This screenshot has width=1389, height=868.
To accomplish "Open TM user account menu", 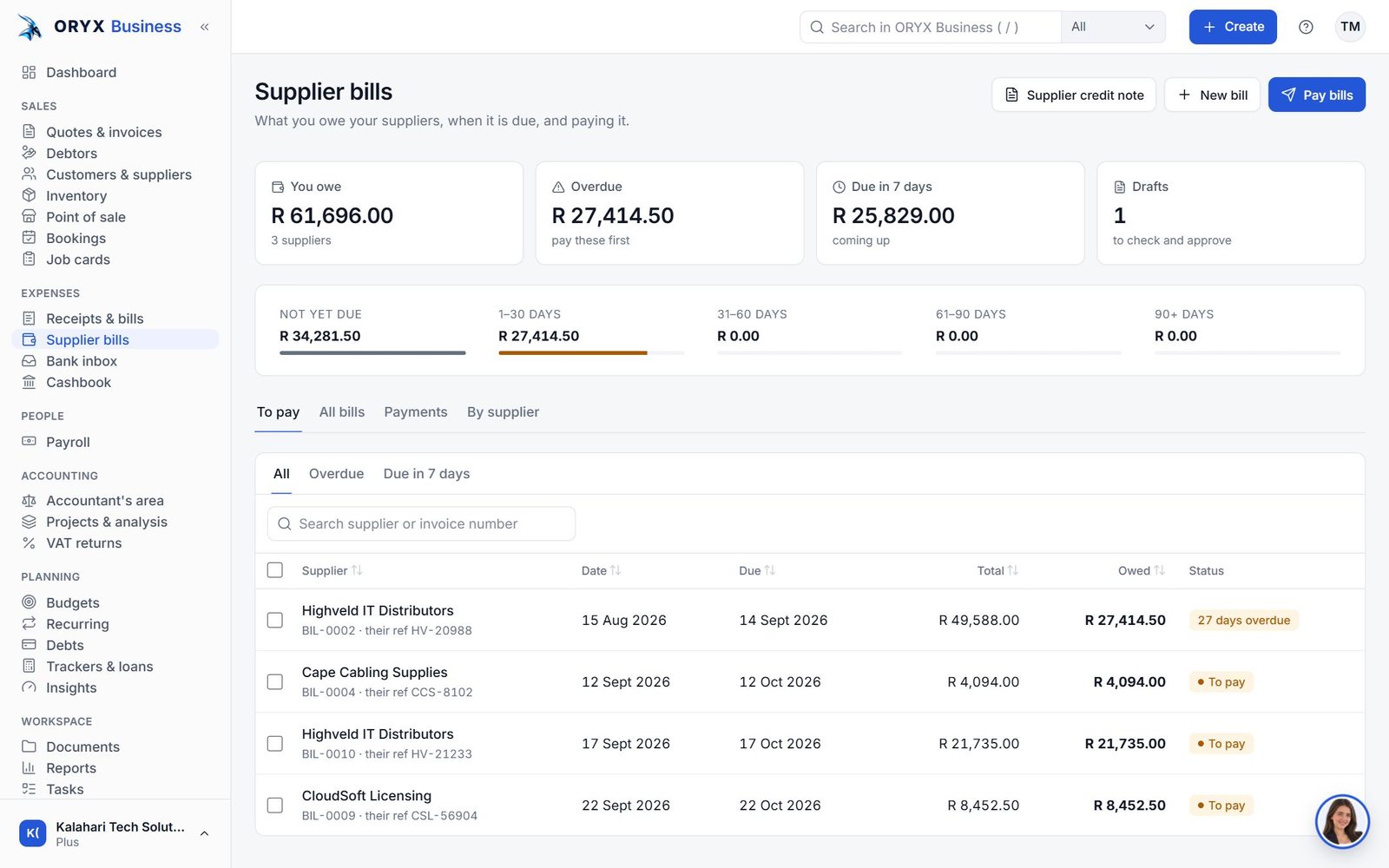I will coord(1350,27).
